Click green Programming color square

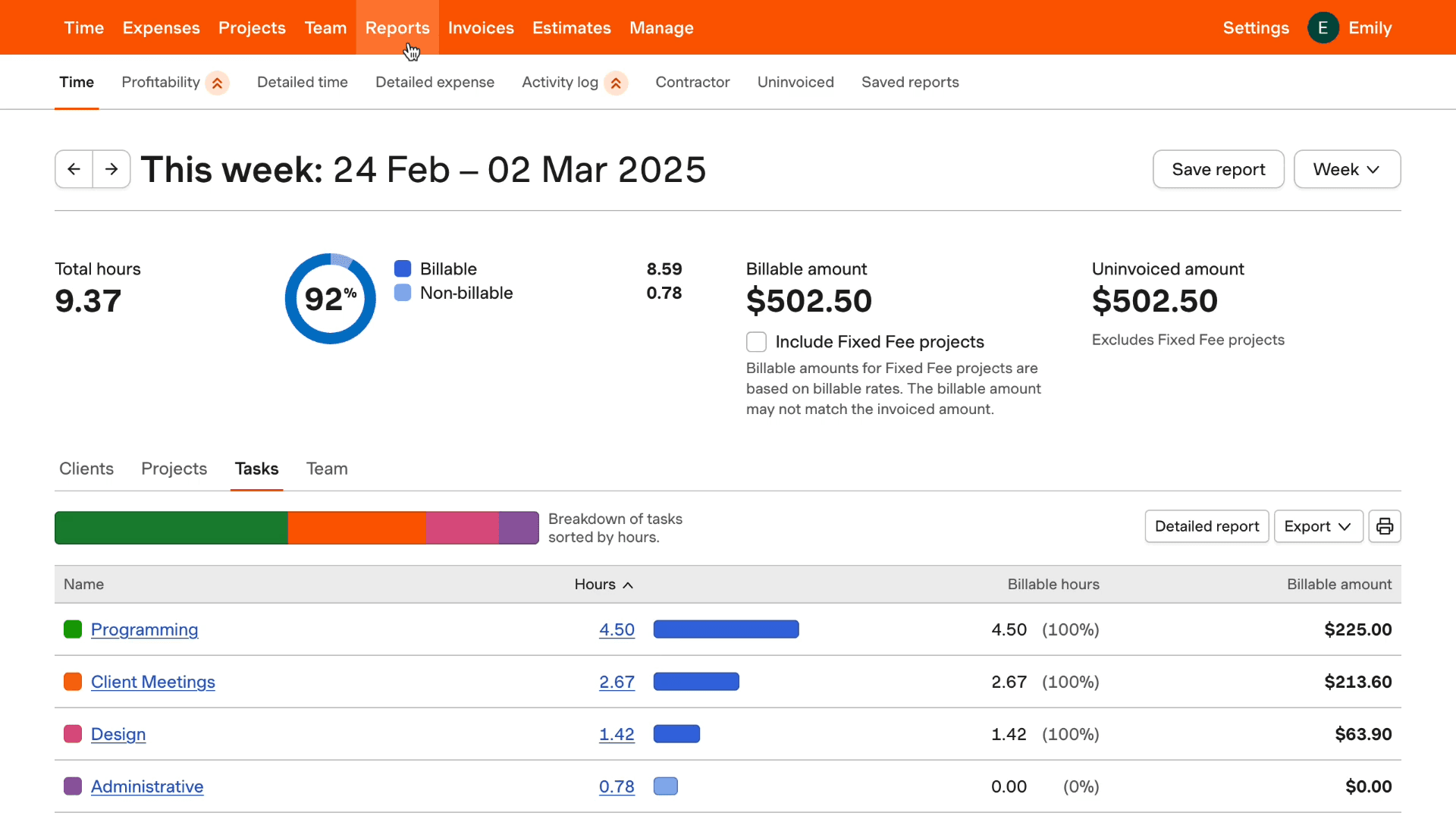pos(73,629)
